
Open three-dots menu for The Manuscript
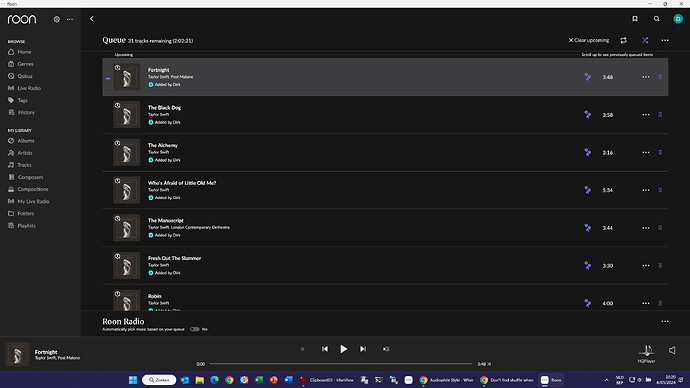click(x=646, y=228)
